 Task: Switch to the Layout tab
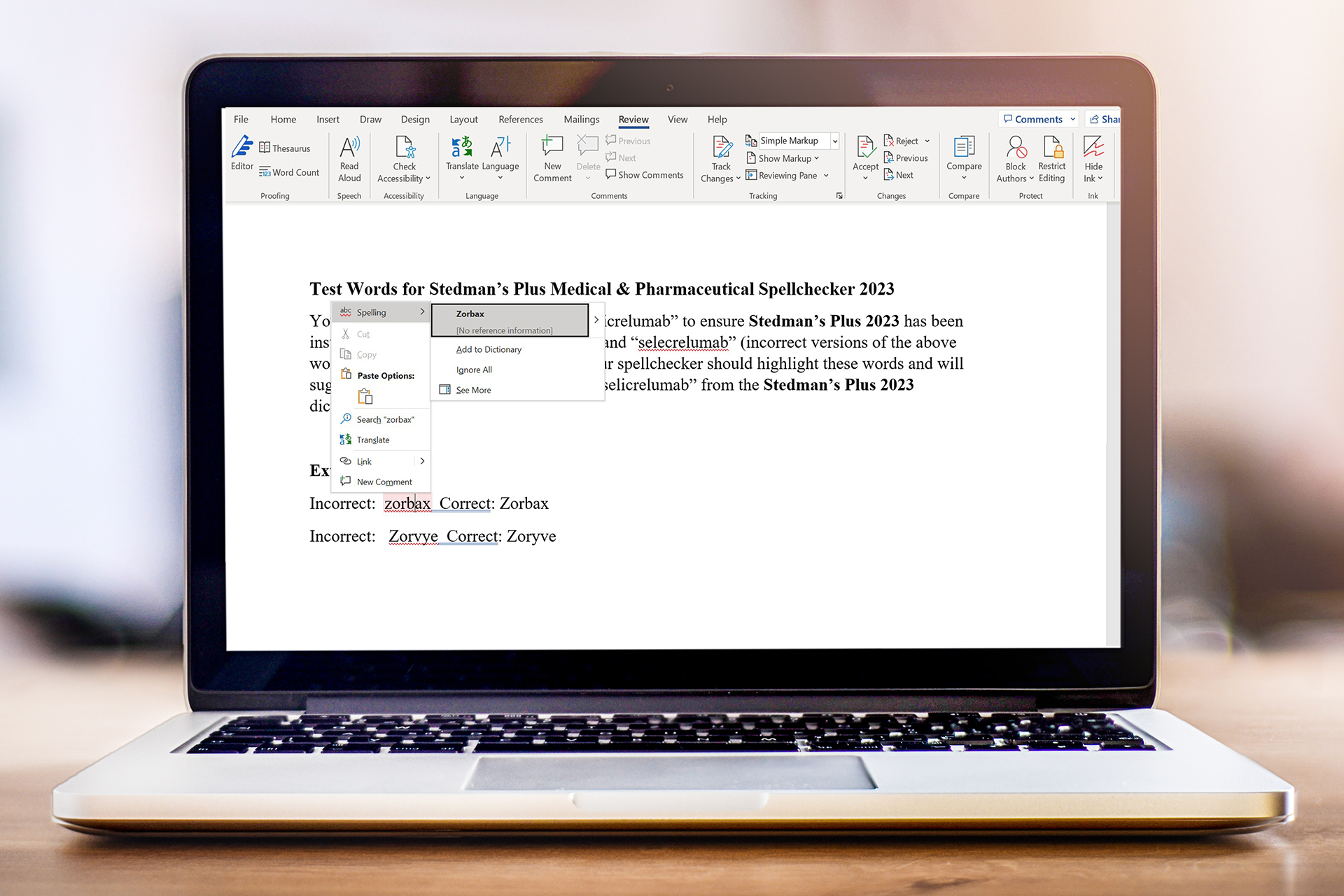pyautogui.click(x=463, y=119)
